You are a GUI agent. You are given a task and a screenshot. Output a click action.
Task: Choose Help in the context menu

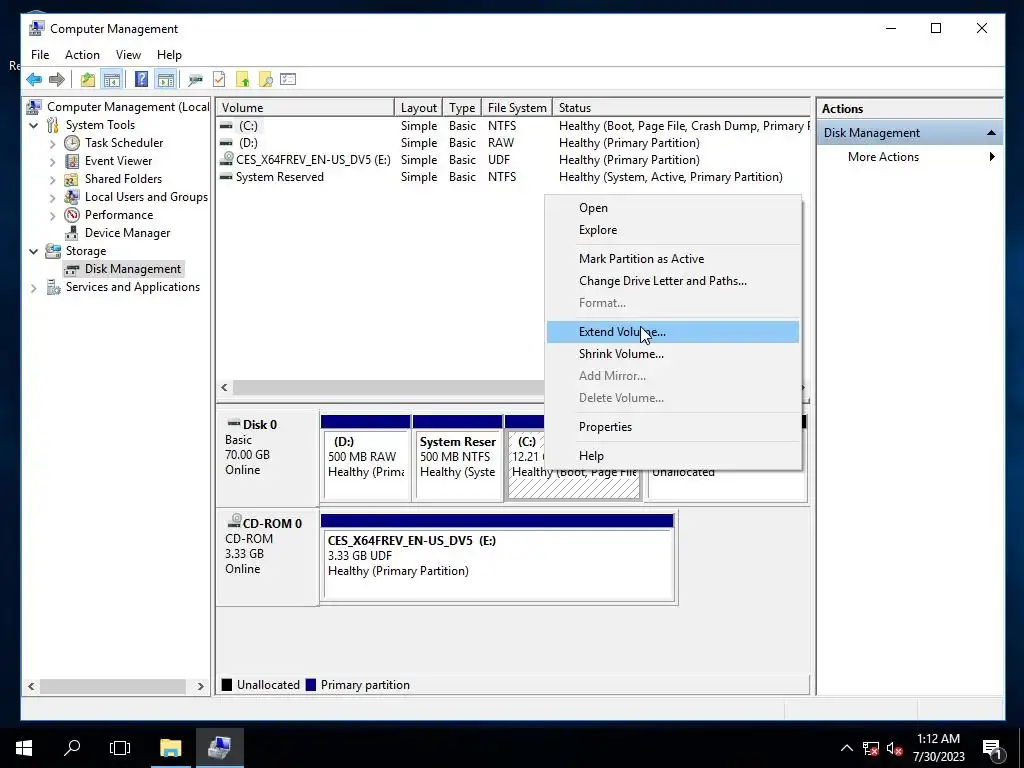(673, 456)
